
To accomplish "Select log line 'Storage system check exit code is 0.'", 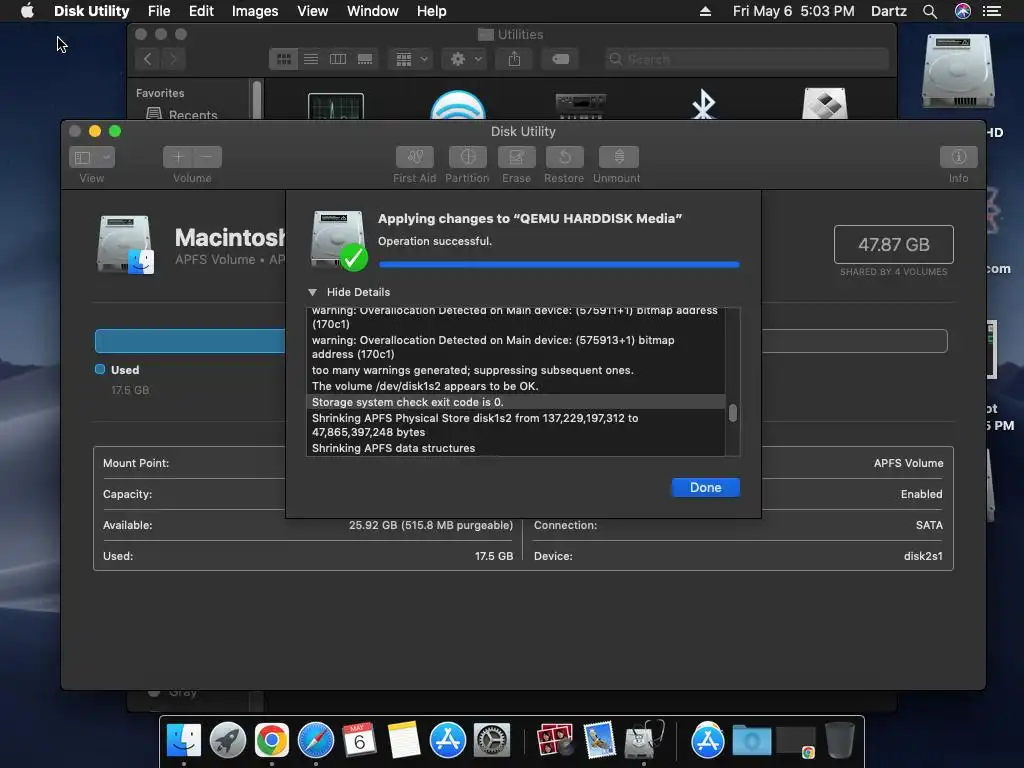I will tap(515, 402).
